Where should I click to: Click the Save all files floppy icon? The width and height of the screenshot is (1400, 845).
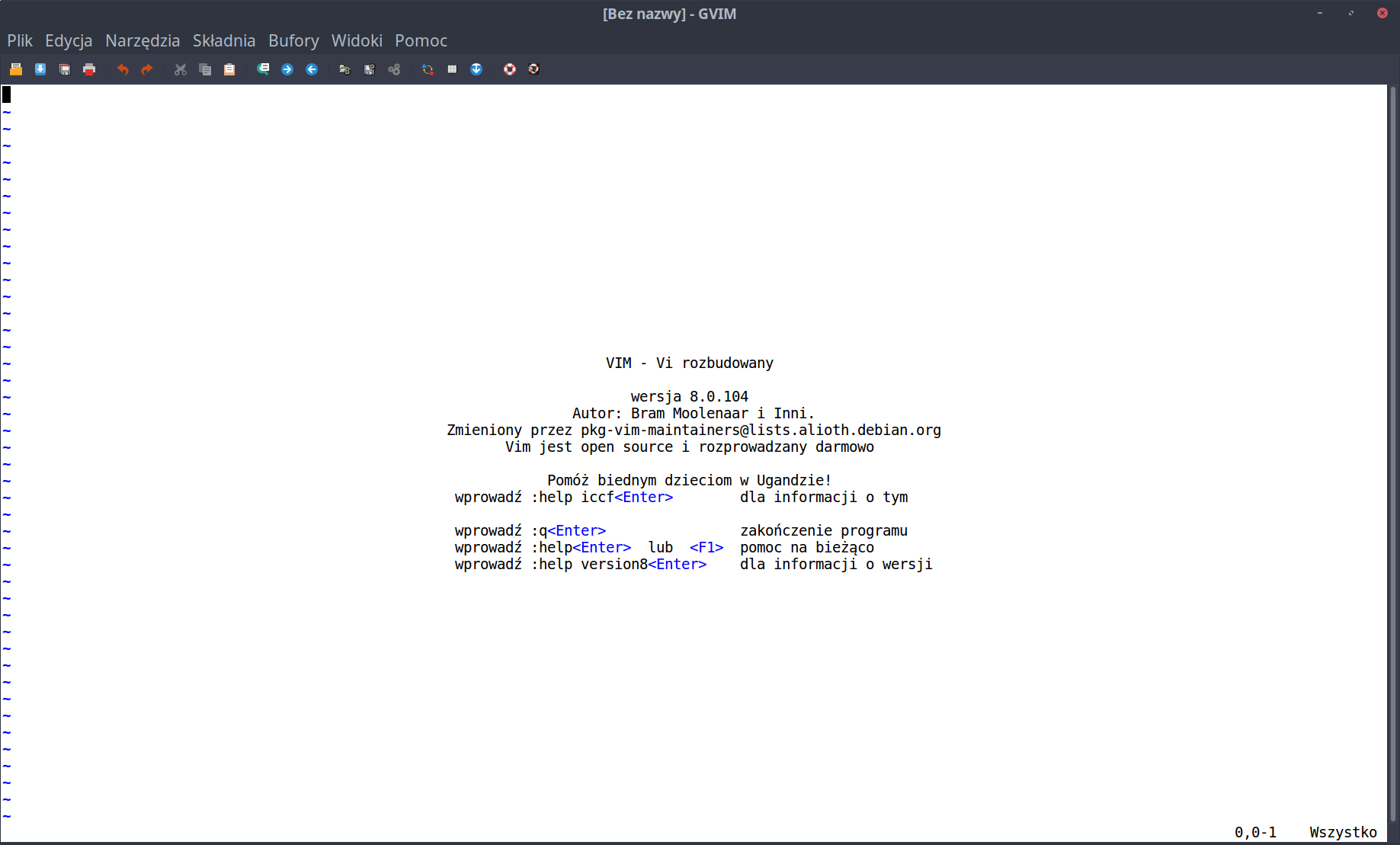tap(65, 69)
